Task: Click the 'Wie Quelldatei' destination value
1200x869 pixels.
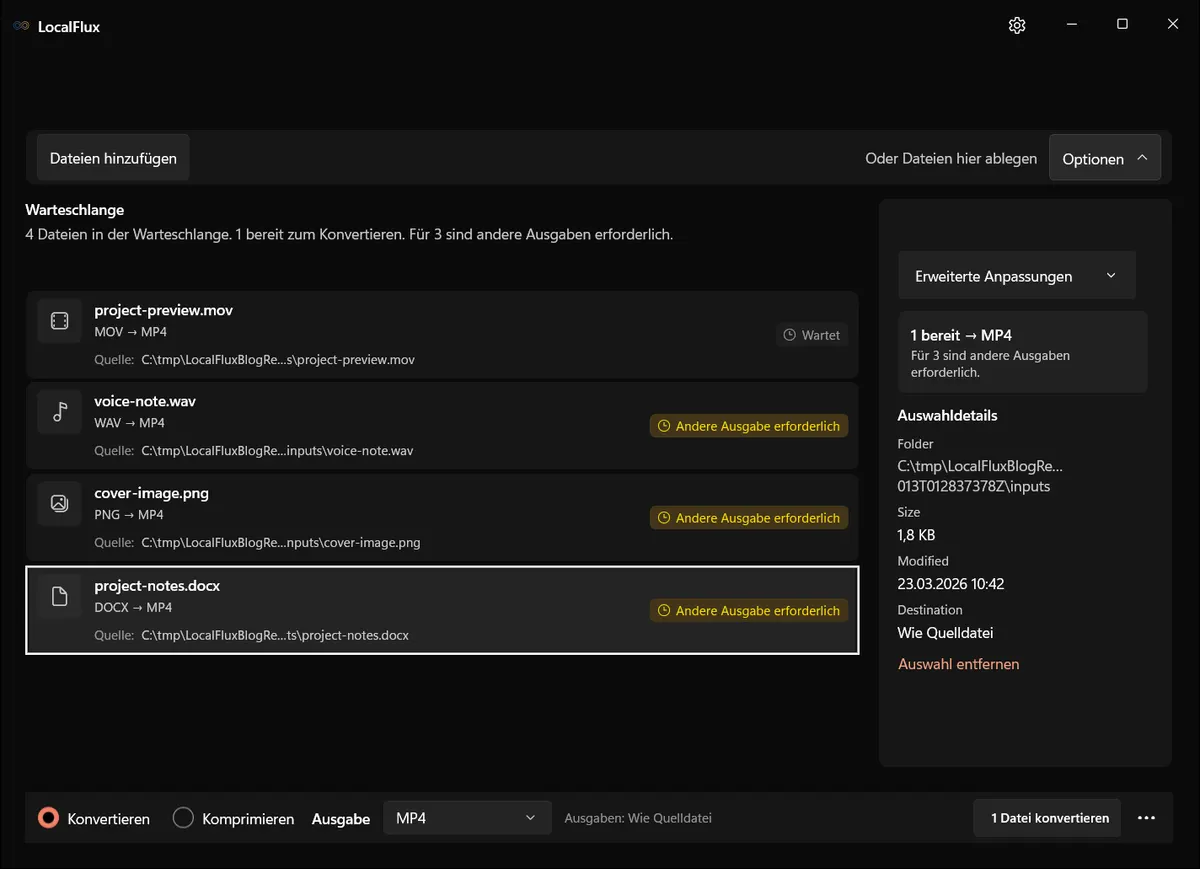Action: pos(945,632)
